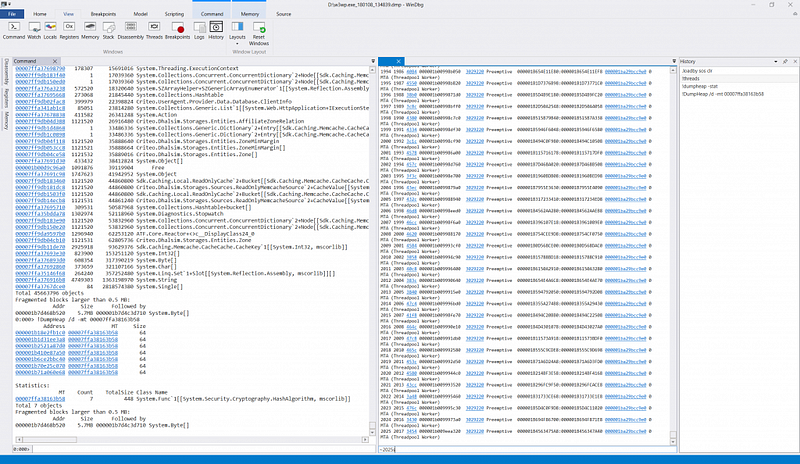Screen dimensions: 800x464
Task: Click Command pane scroll left arrow
Action: (19, 439)
